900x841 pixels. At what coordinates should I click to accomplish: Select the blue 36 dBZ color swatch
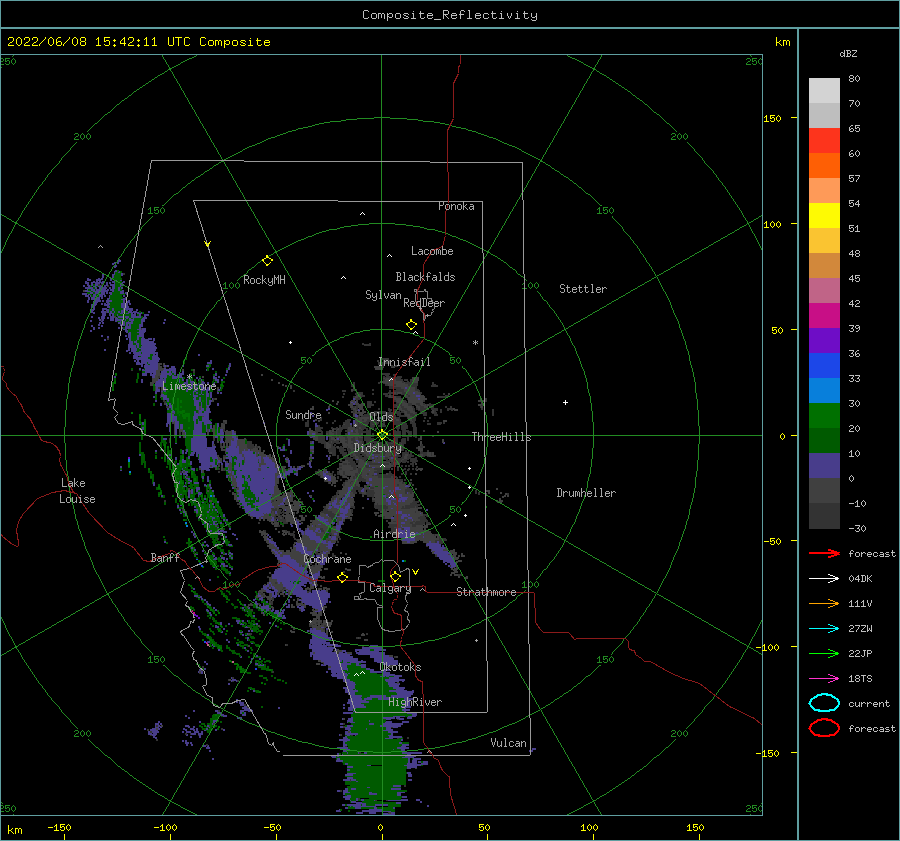(824, 366)
